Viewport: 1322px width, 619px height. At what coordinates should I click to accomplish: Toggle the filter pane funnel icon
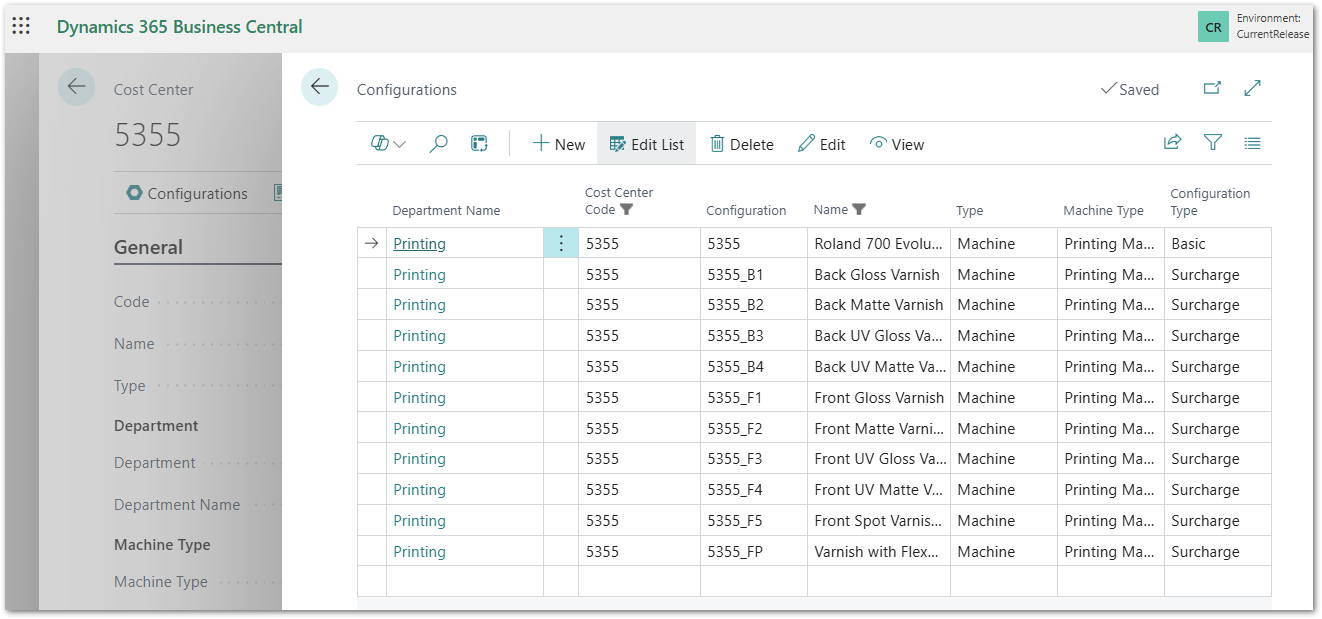(1212, 143)
